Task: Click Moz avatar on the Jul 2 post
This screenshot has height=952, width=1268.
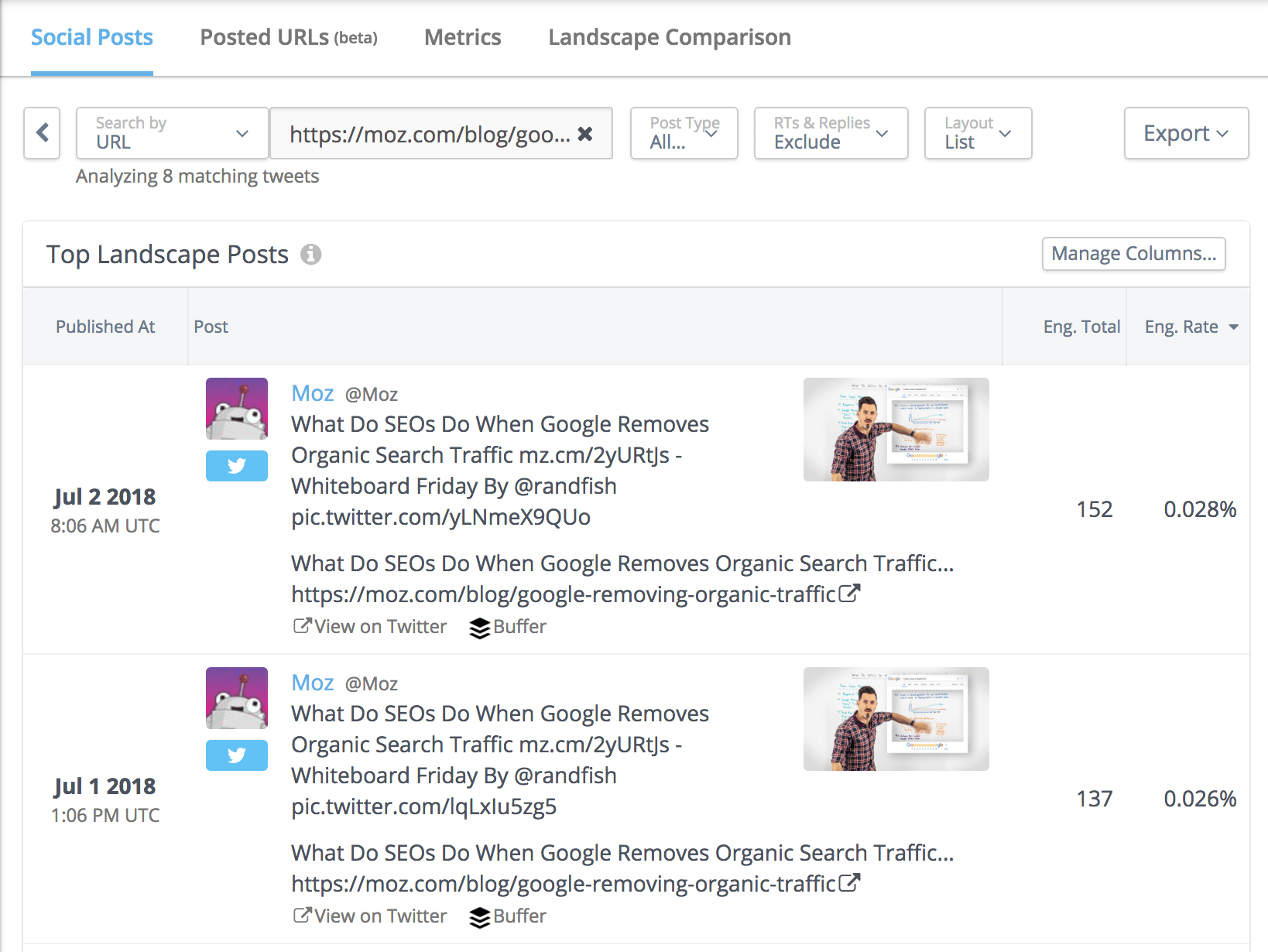Action: 237,409
